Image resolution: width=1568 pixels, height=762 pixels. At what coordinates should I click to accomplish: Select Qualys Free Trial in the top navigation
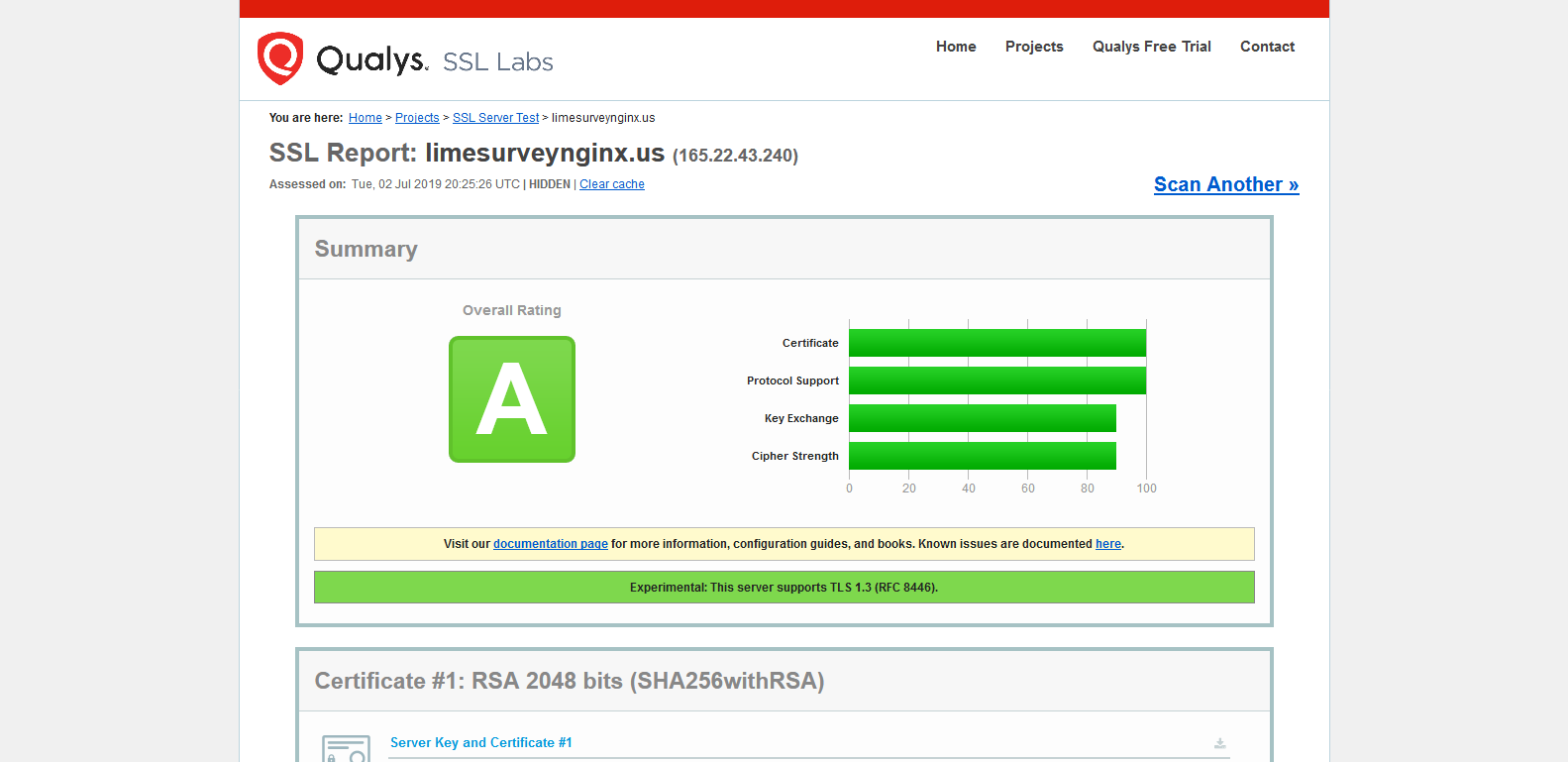(1151, 47)
